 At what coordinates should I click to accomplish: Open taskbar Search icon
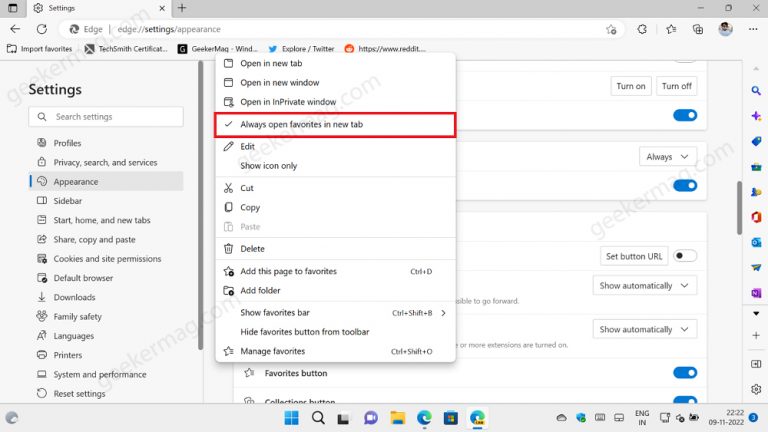click(x=318, y=418)
